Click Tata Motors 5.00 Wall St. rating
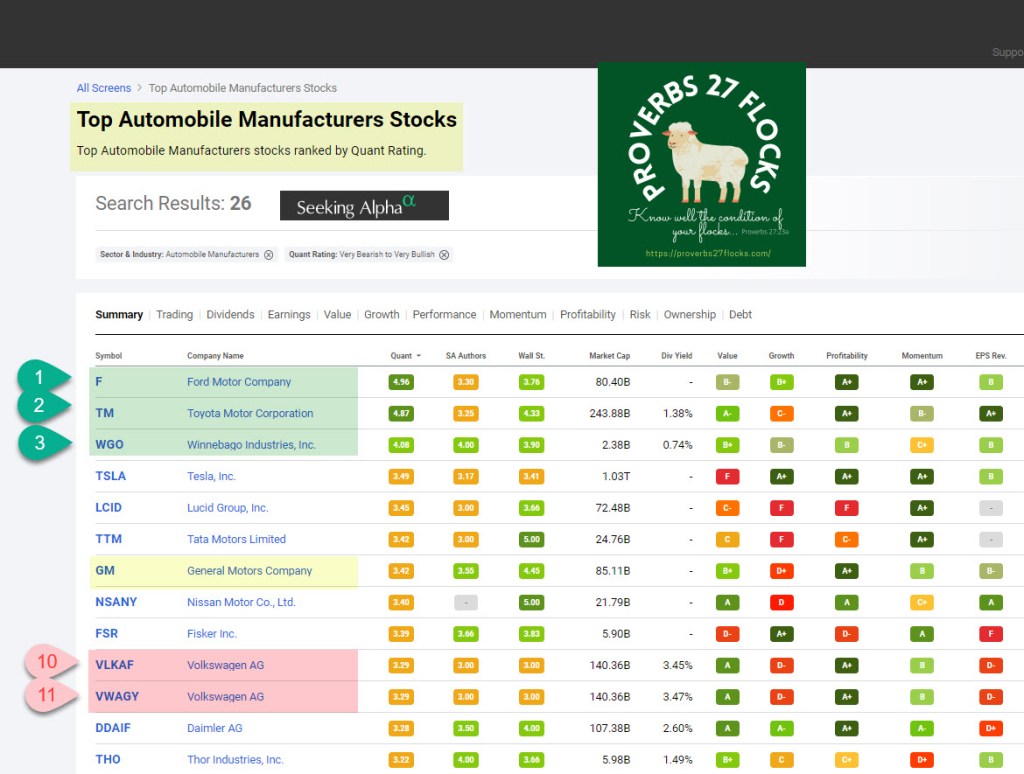The height and width of the screenshot is (774, 1024). [x=531, y=539]
